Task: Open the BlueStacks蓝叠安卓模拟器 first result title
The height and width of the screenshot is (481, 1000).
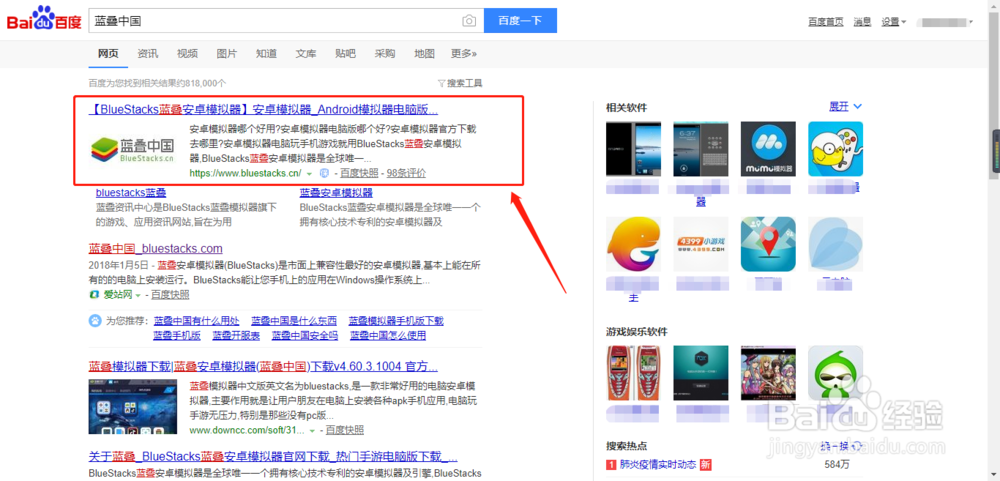Action: click(x=263, y=108)
